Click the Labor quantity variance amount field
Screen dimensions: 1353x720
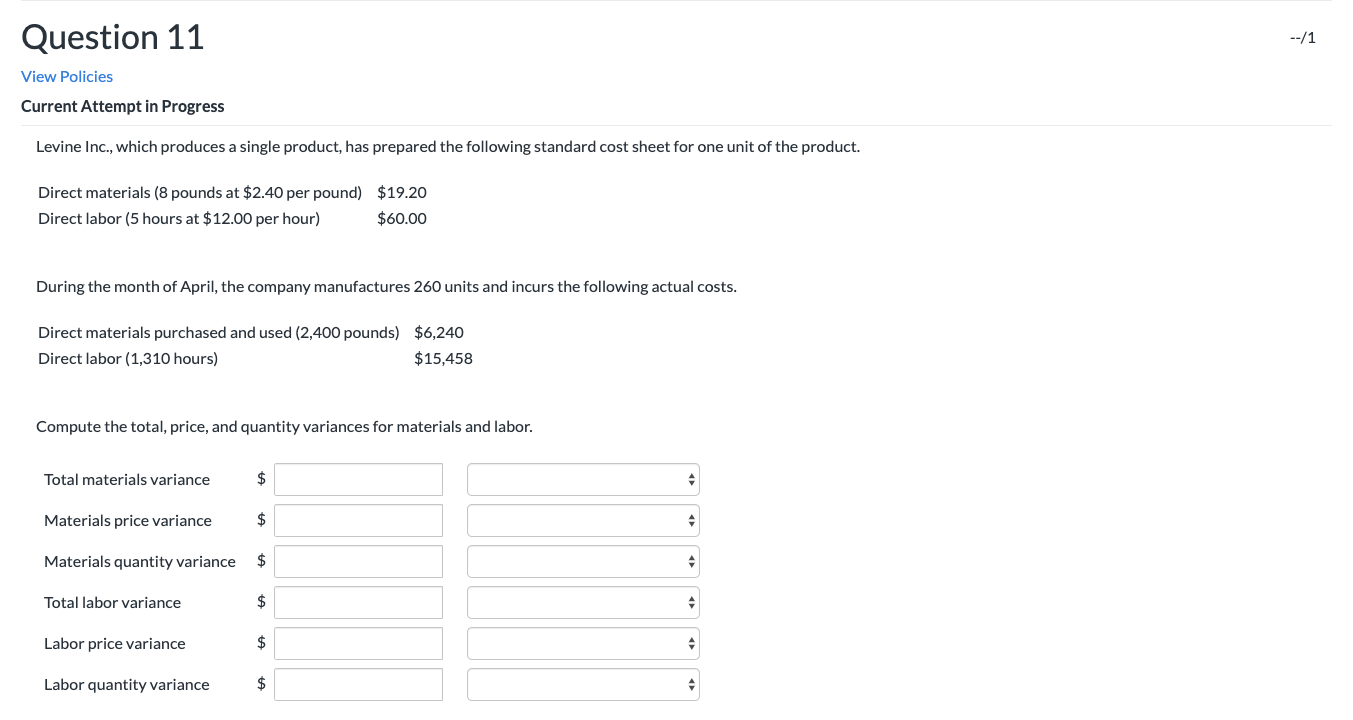point(358,684)
